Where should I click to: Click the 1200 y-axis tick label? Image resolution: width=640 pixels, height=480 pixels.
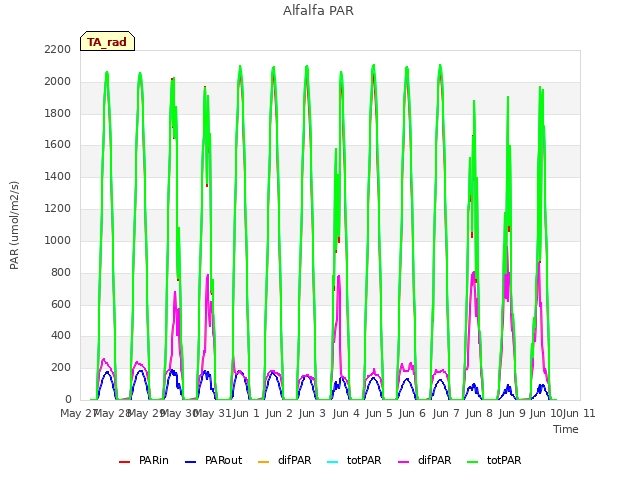coord(58,209)
